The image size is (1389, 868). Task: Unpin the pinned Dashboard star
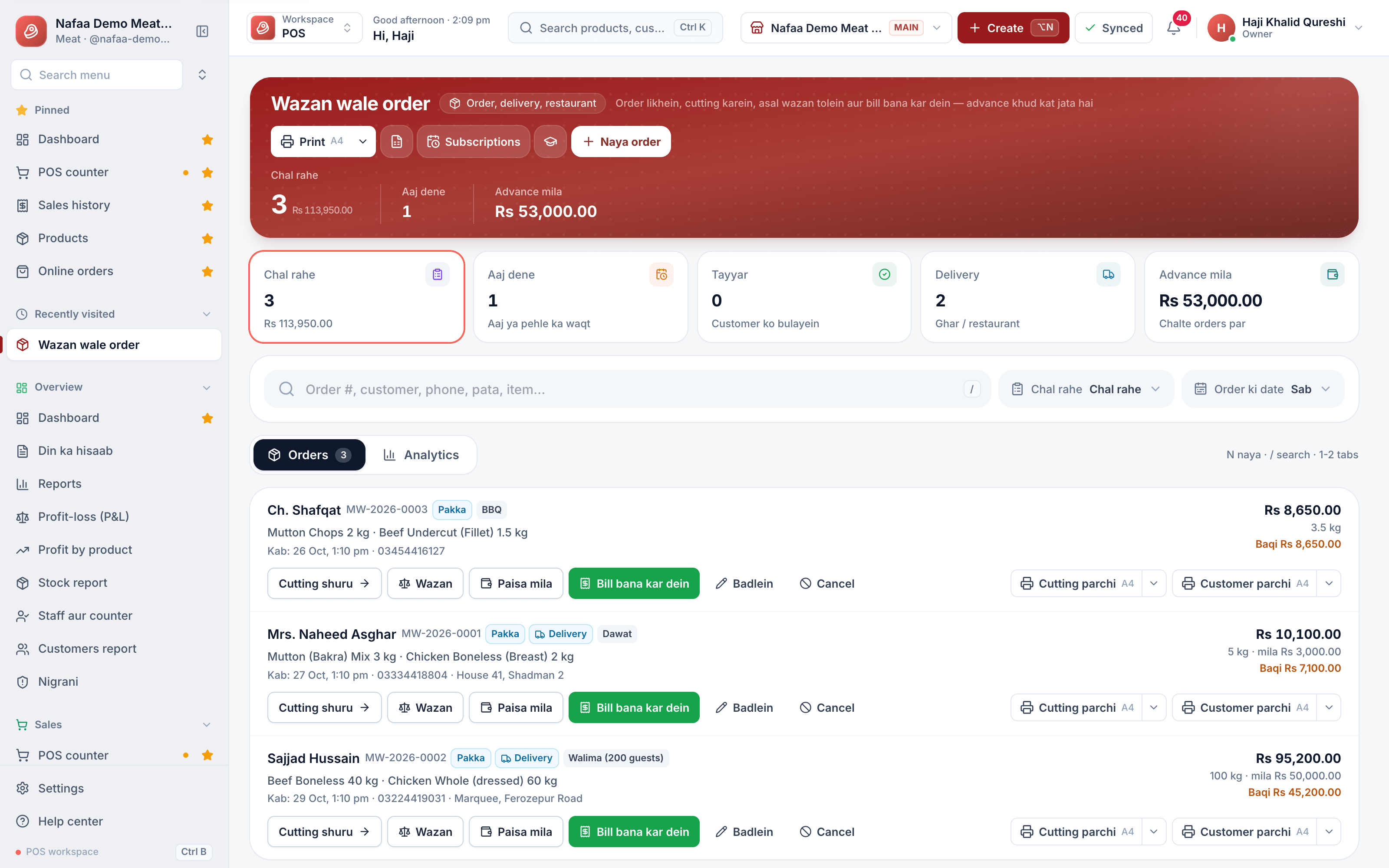point(208,139)
